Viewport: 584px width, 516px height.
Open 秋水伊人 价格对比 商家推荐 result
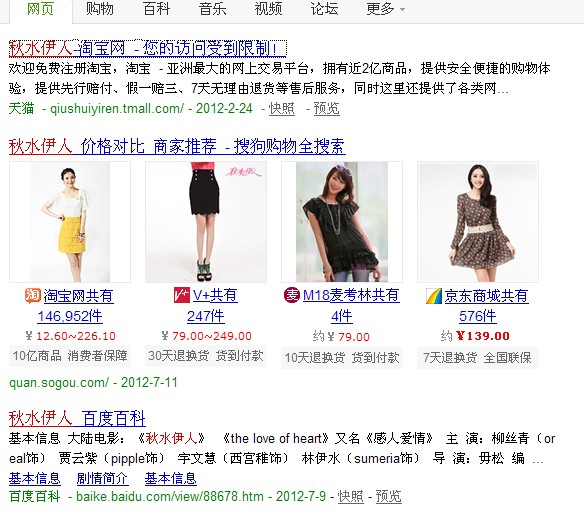click(177, 146)
